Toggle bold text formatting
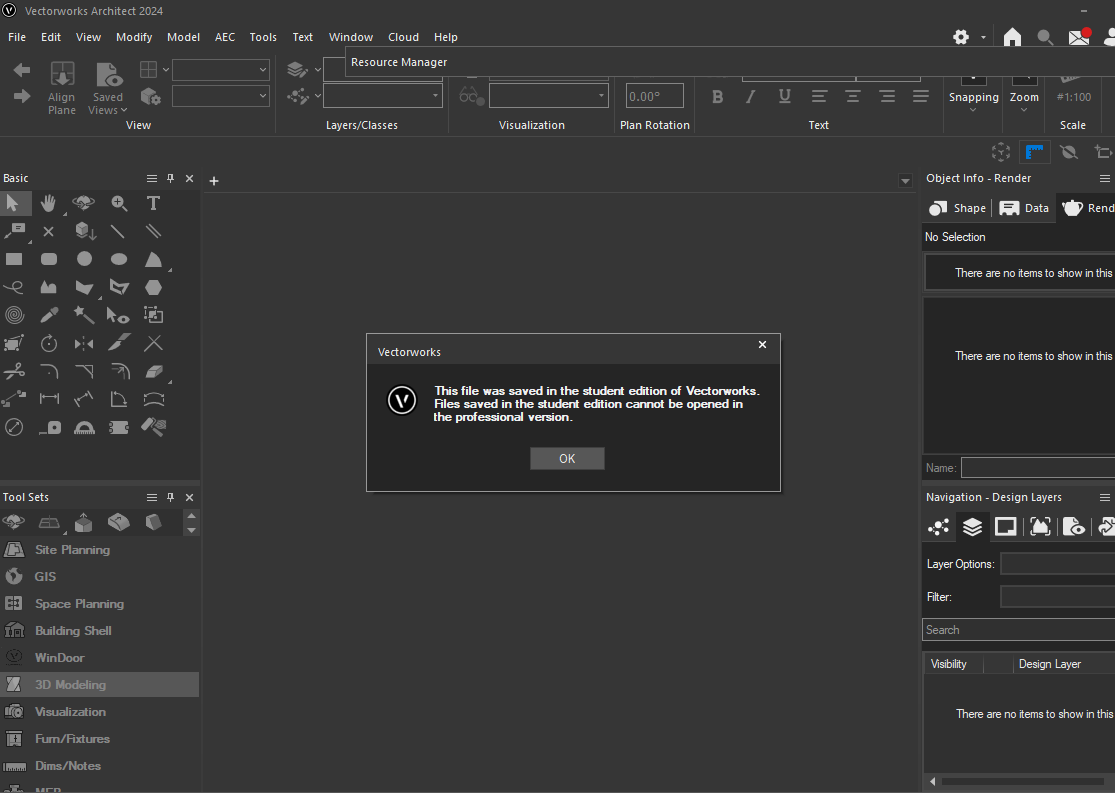Viewport: 1115px width, 793px height. coord(716,96)
